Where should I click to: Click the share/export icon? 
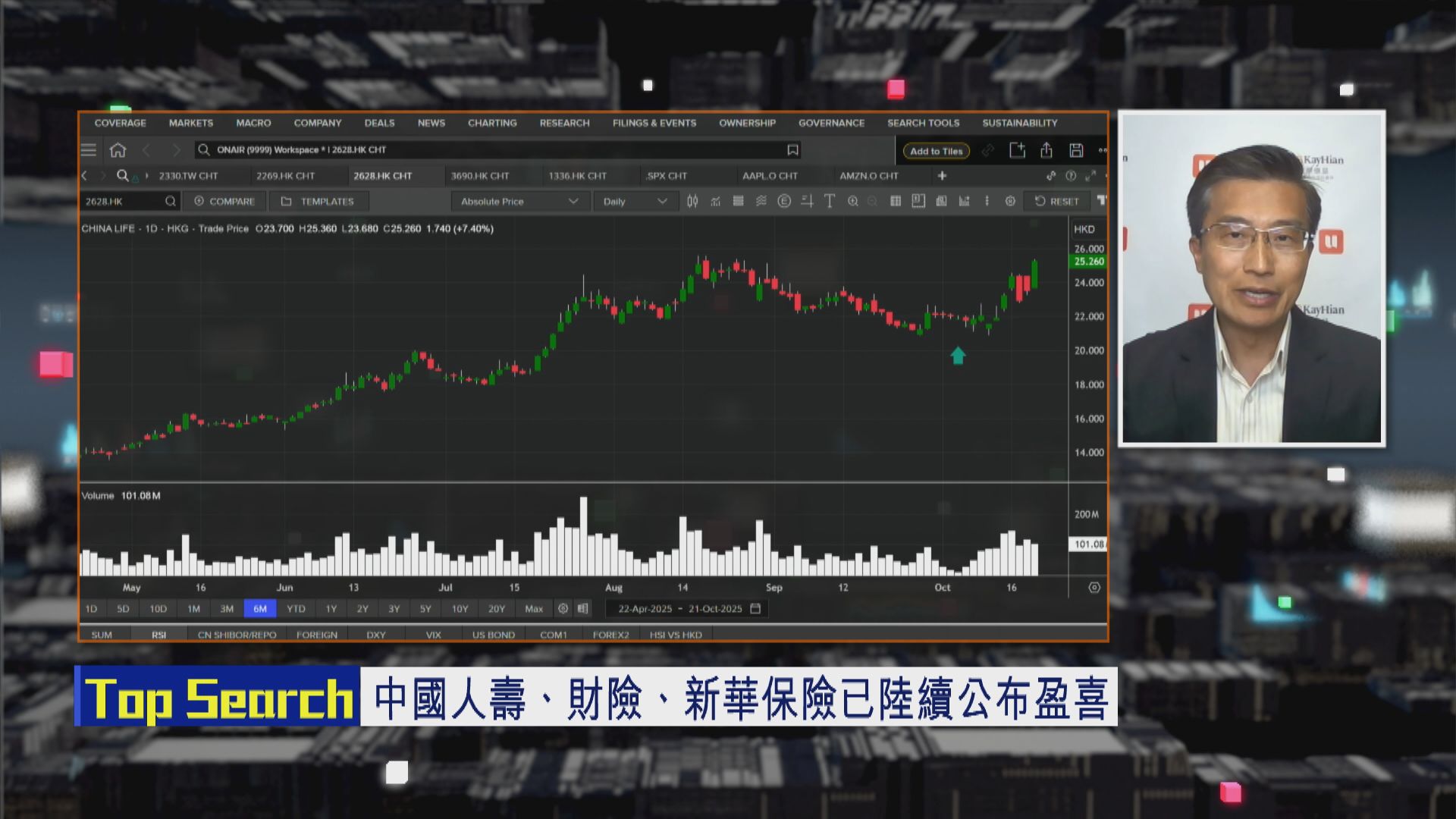pos(1047,150)
